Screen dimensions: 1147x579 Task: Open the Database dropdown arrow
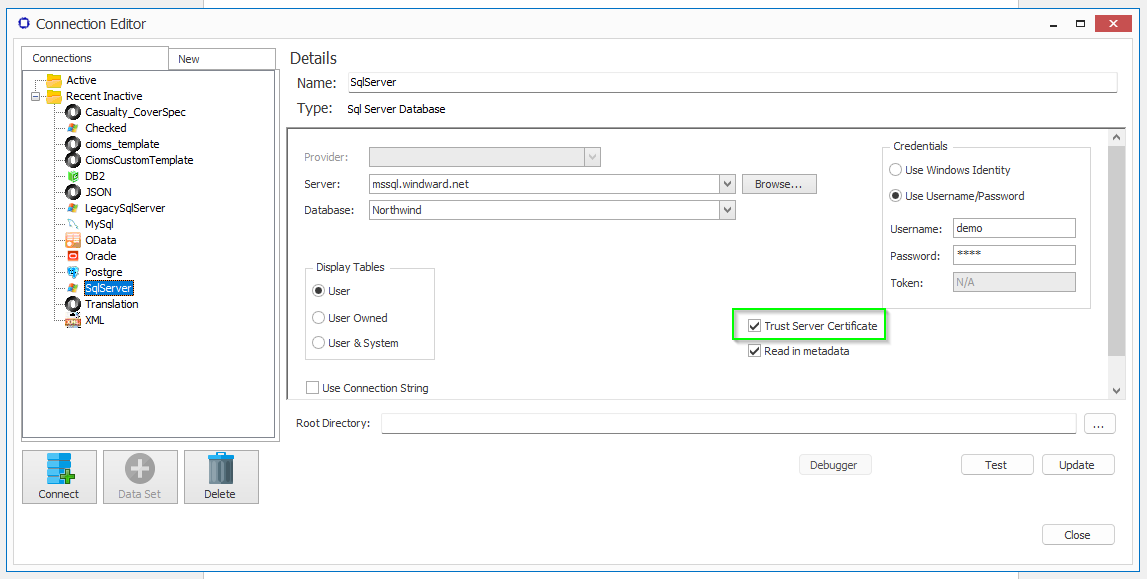pyautogui.click(x=727, y=210)
